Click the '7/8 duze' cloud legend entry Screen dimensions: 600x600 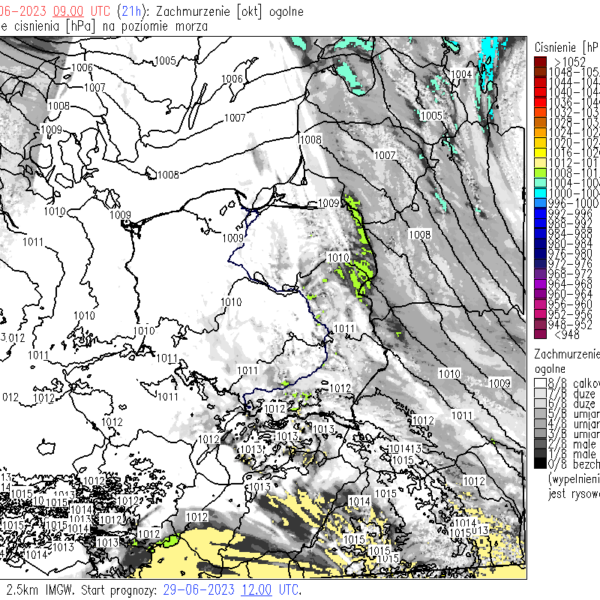coord(572,394)
